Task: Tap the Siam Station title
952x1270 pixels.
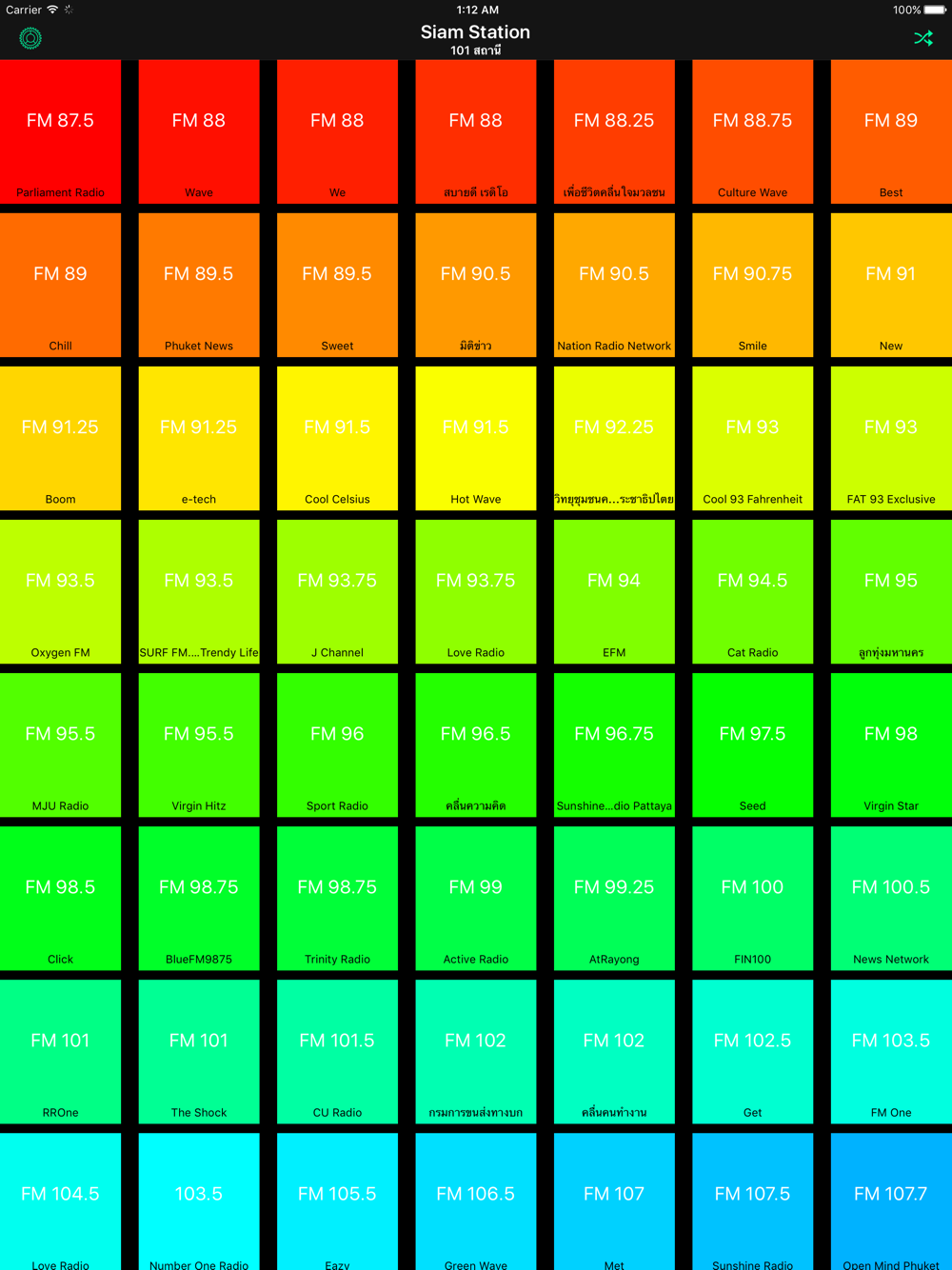Action: 476,31
